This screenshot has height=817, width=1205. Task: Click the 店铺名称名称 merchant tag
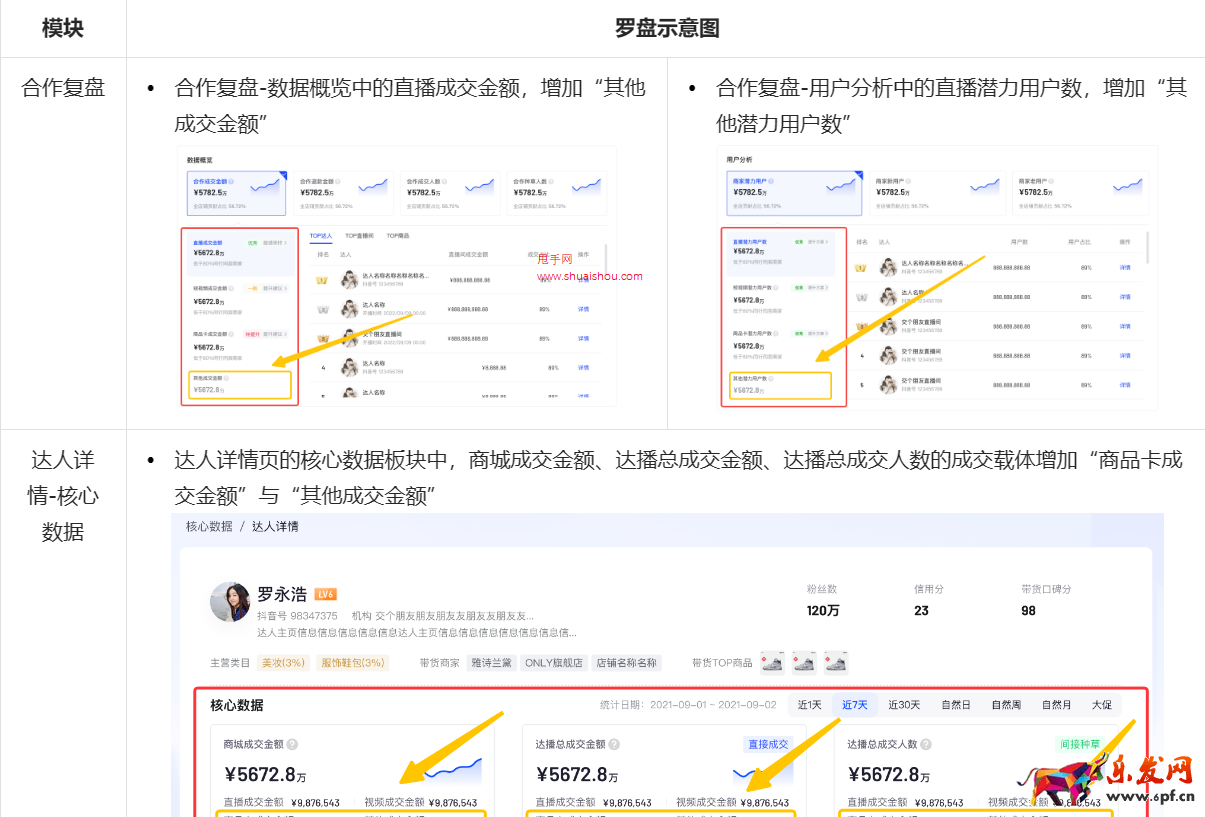click(627, 663)
